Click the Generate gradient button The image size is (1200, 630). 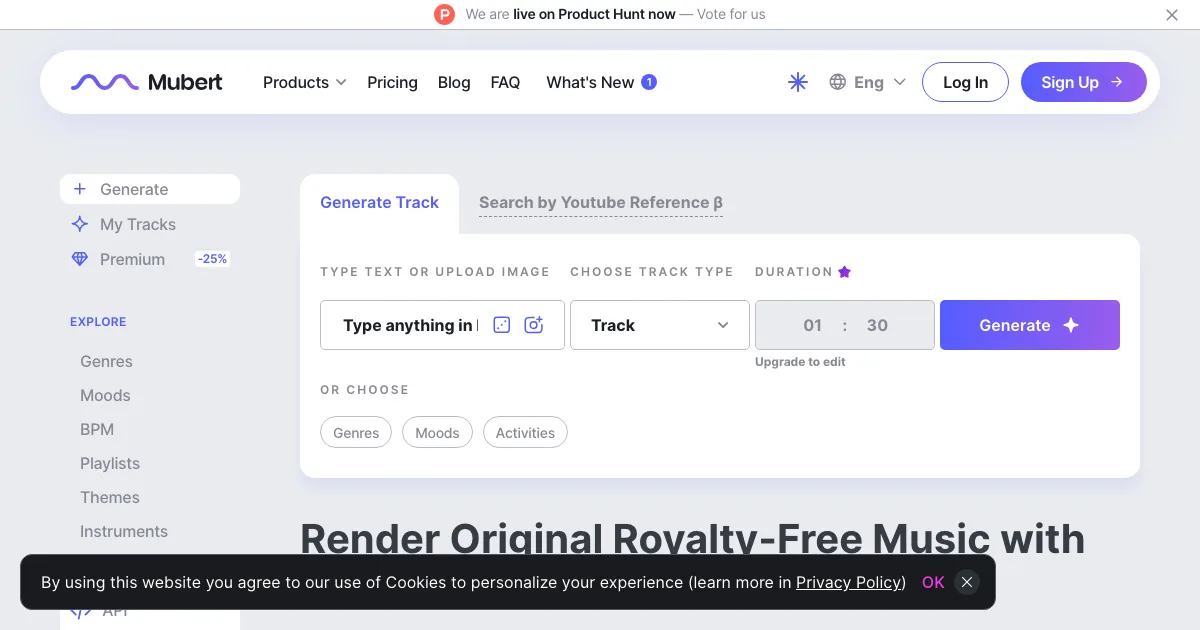1030,325
